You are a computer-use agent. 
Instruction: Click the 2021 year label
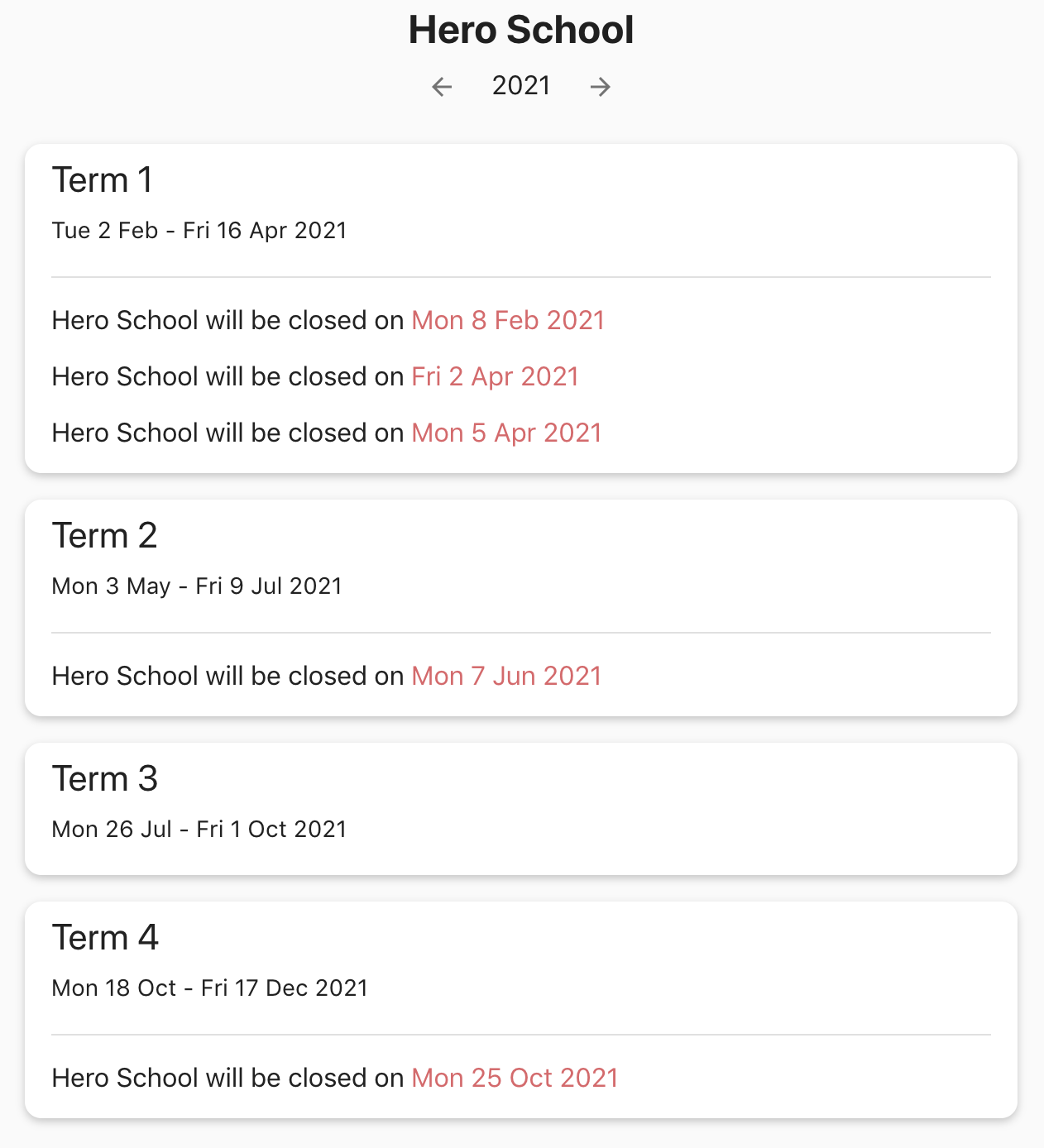click(x=521, y=86)
